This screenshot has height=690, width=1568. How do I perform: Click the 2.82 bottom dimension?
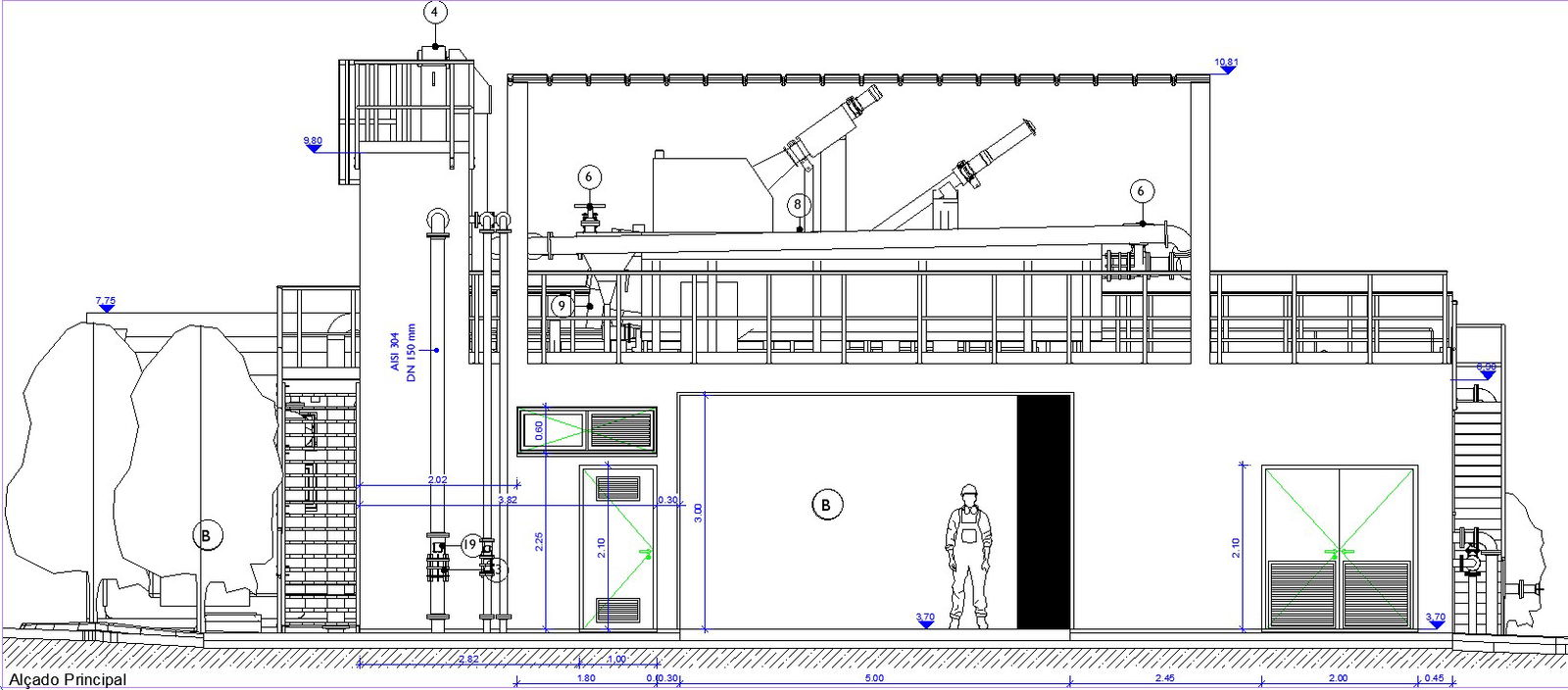coord(468,659)
